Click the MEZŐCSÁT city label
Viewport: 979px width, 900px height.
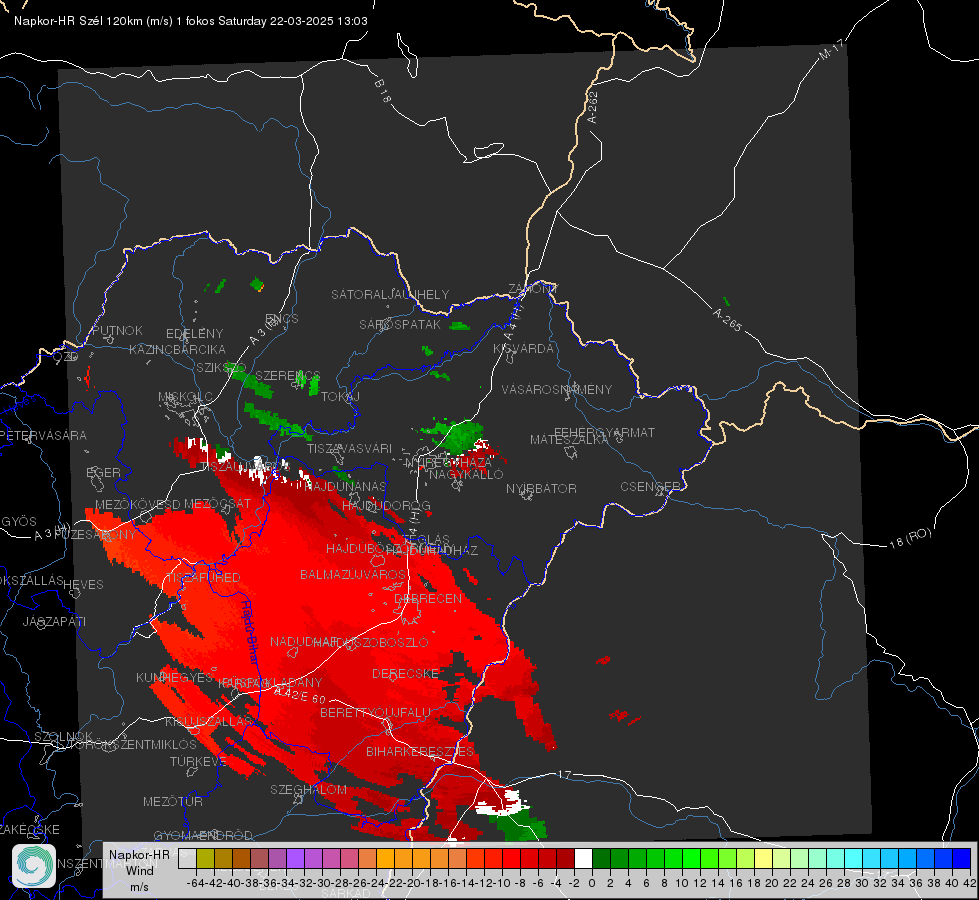[217, 503]
